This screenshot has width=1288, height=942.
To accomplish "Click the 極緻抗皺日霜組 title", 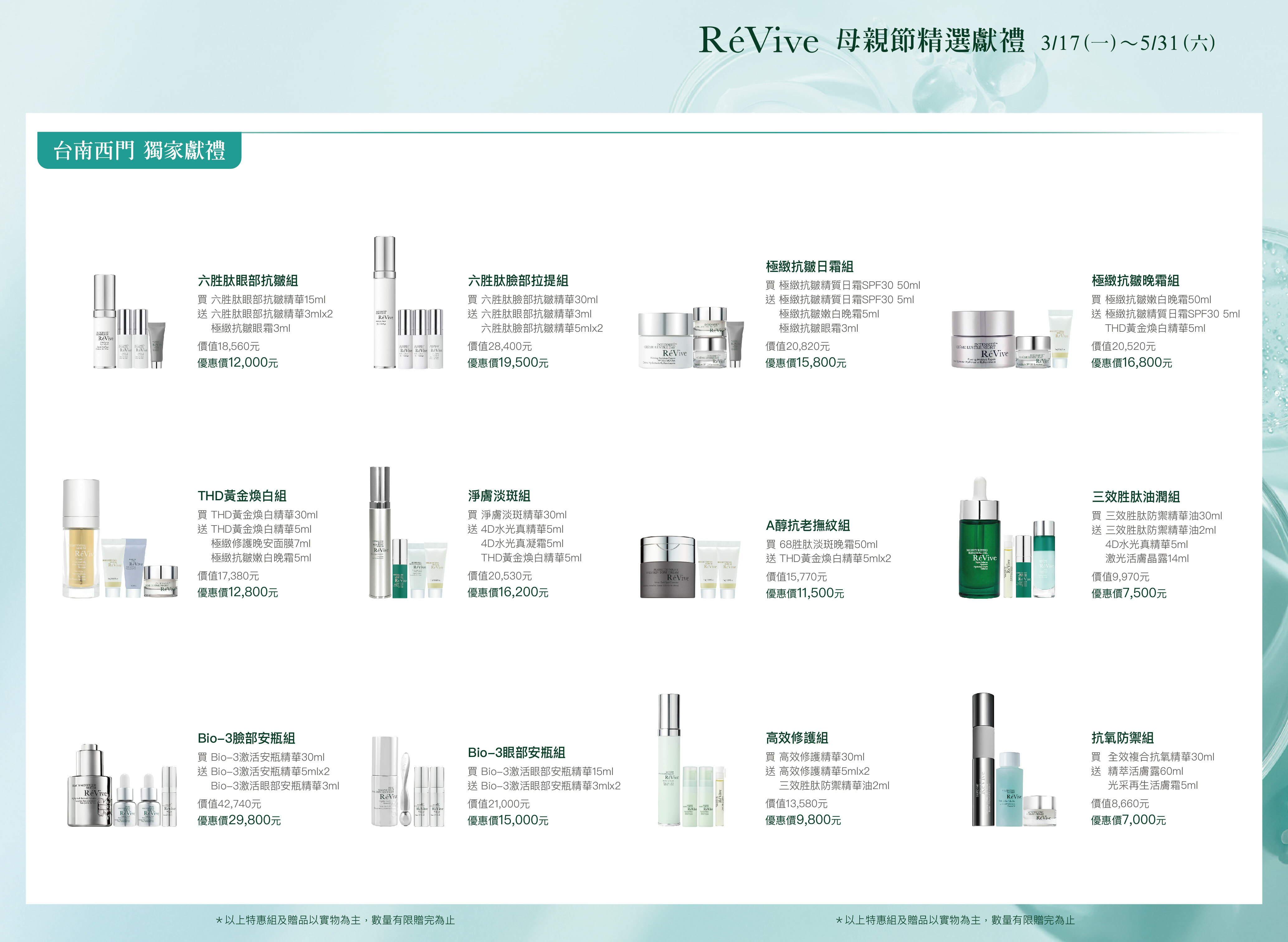I will (x=810, y=266).
